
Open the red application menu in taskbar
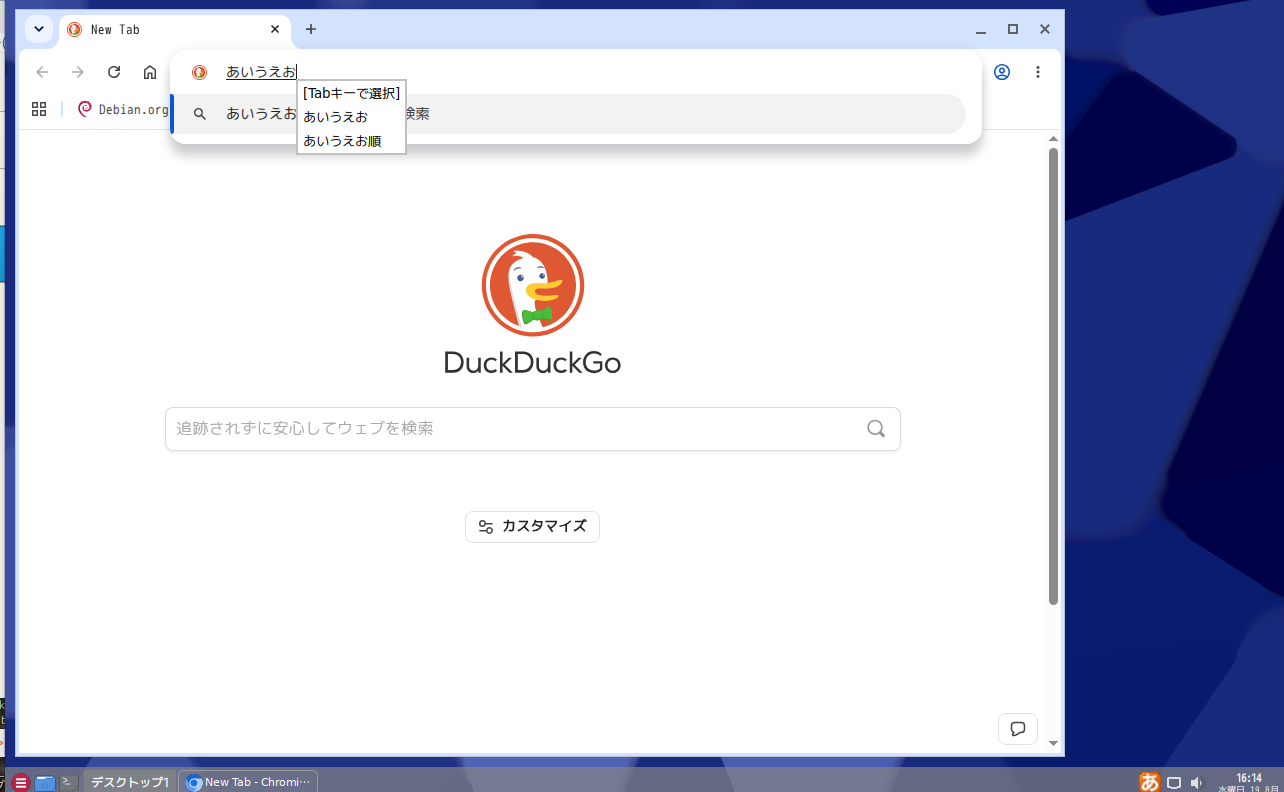coord(20,782)
